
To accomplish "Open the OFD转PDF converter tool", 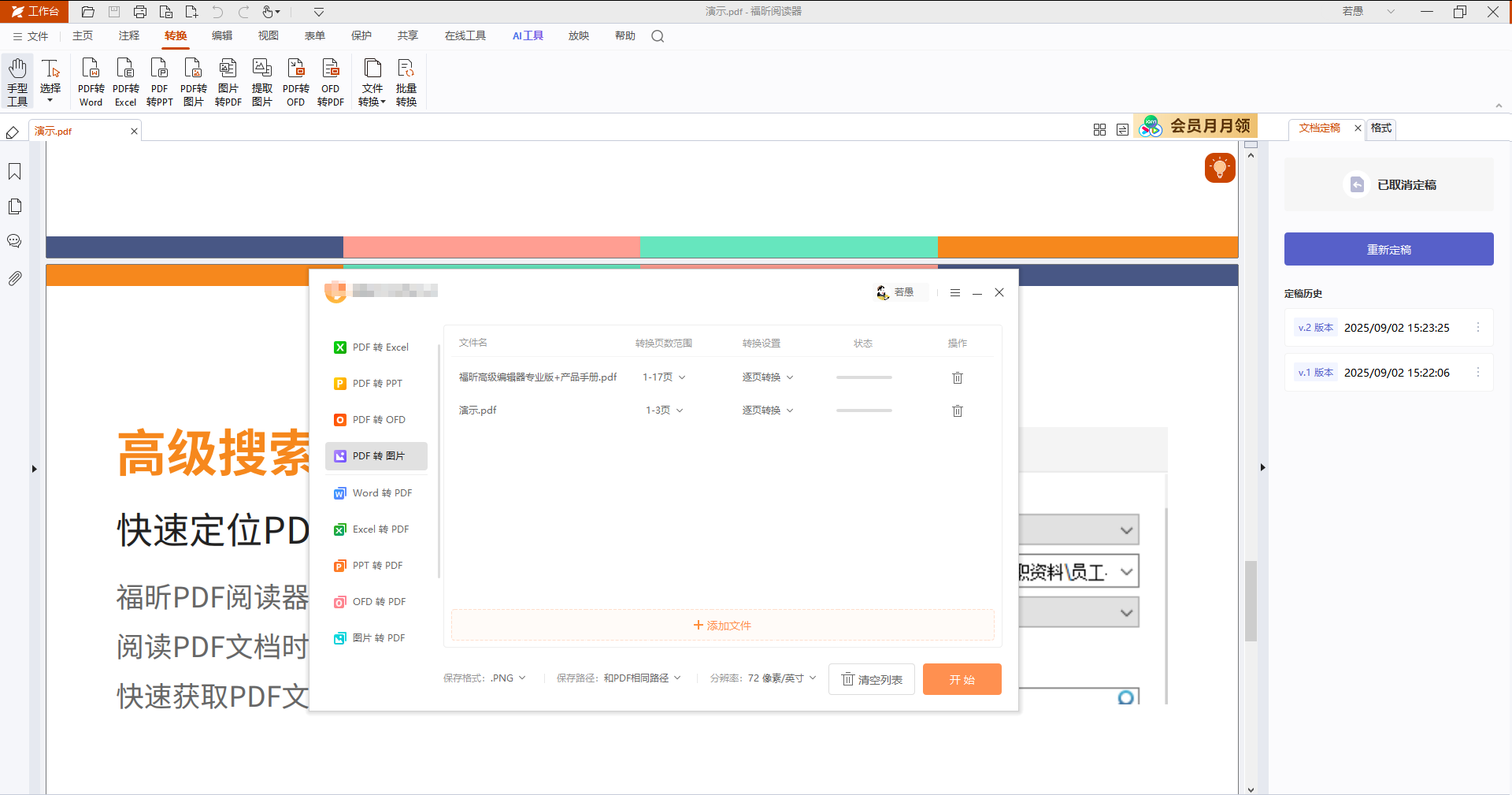I will pyautogui.click(x=331, y=82).
